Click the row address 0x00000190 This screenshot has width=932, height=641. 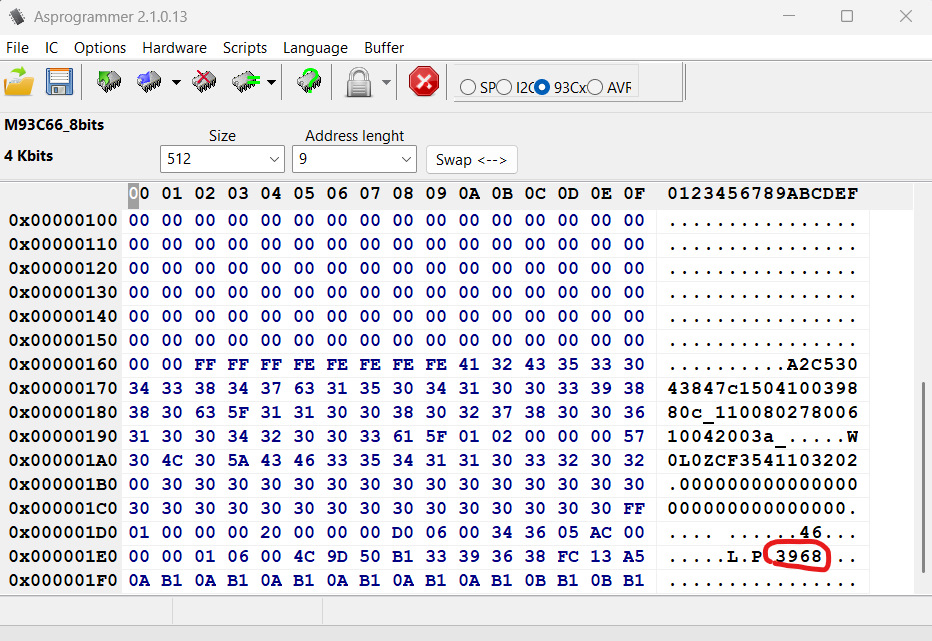click(63, 436)
